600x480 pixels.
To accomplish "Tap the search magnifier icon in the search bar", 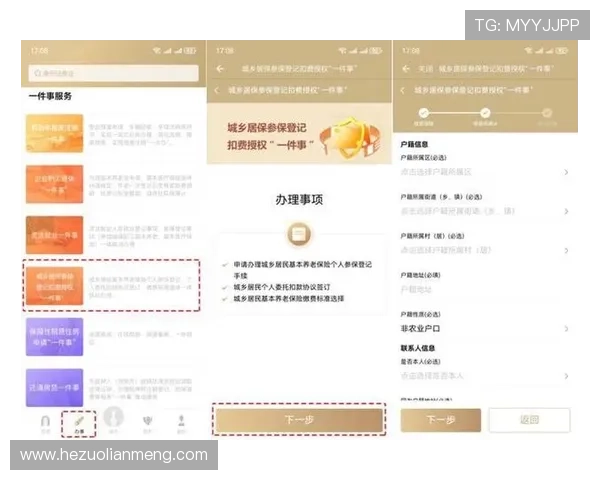I will click(x=38, y=73).
